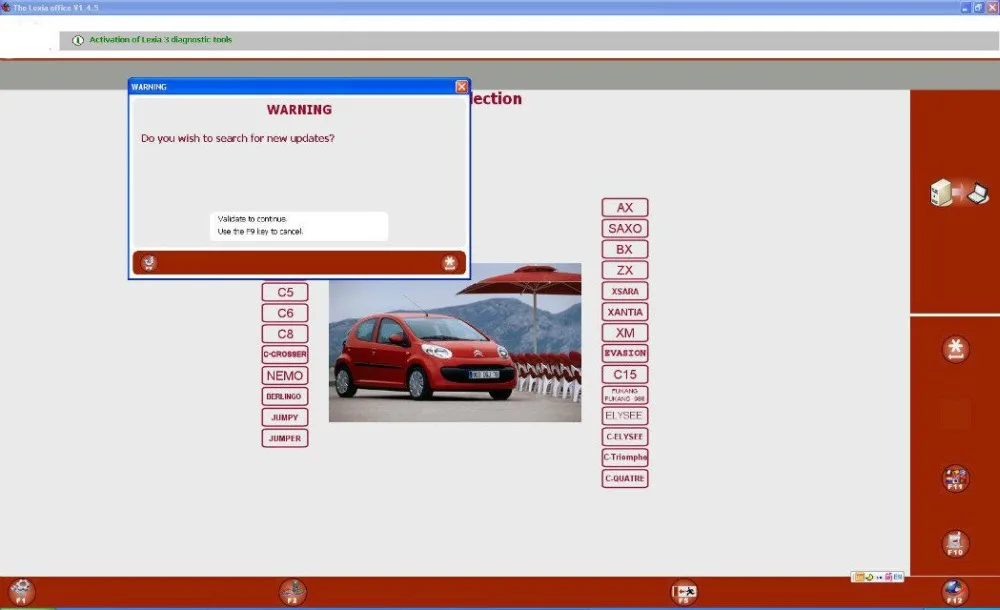Click the F3 icon on the bottom toolbar
The width and height of the screenshot is (1000, 610).
pos(293,591)
